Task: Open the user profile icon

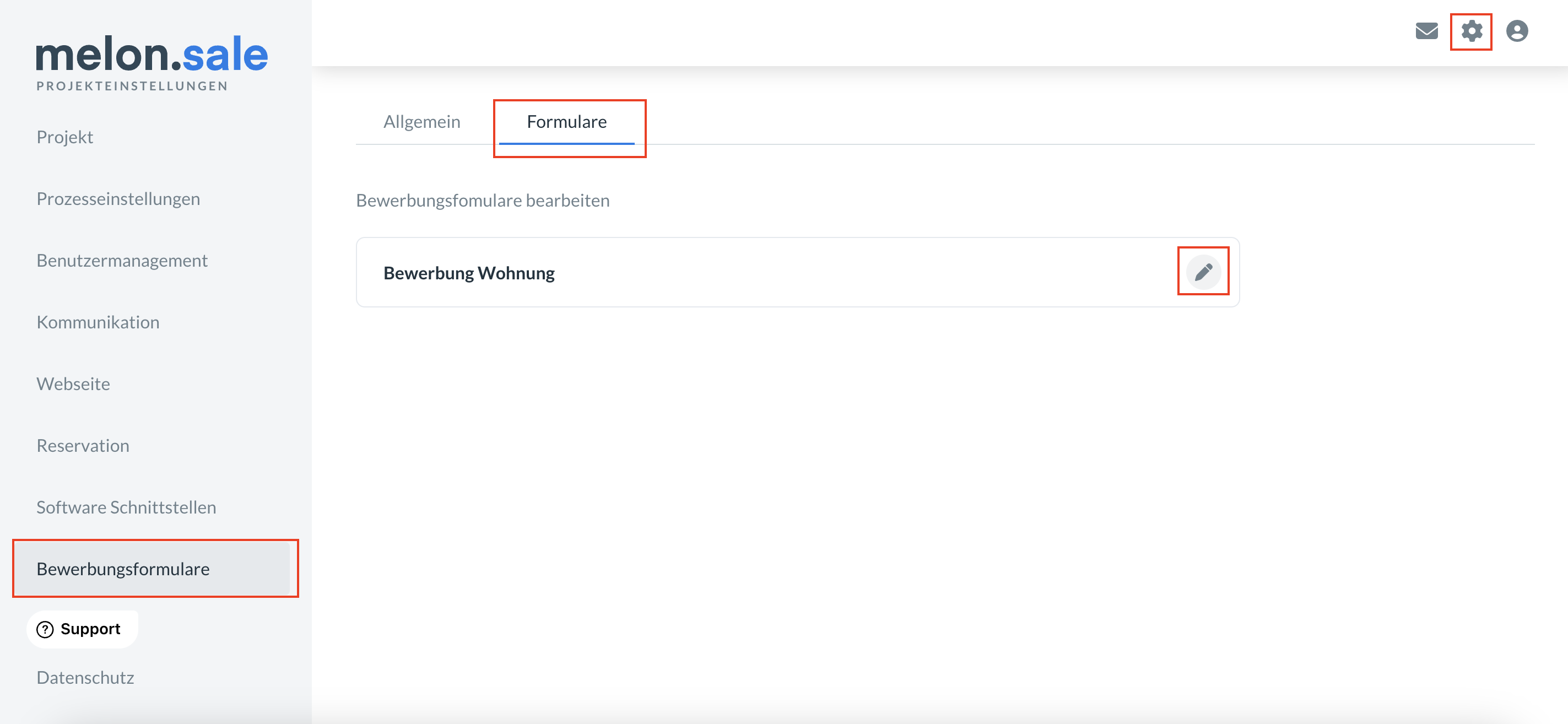Action: (x=1516, y=31)
